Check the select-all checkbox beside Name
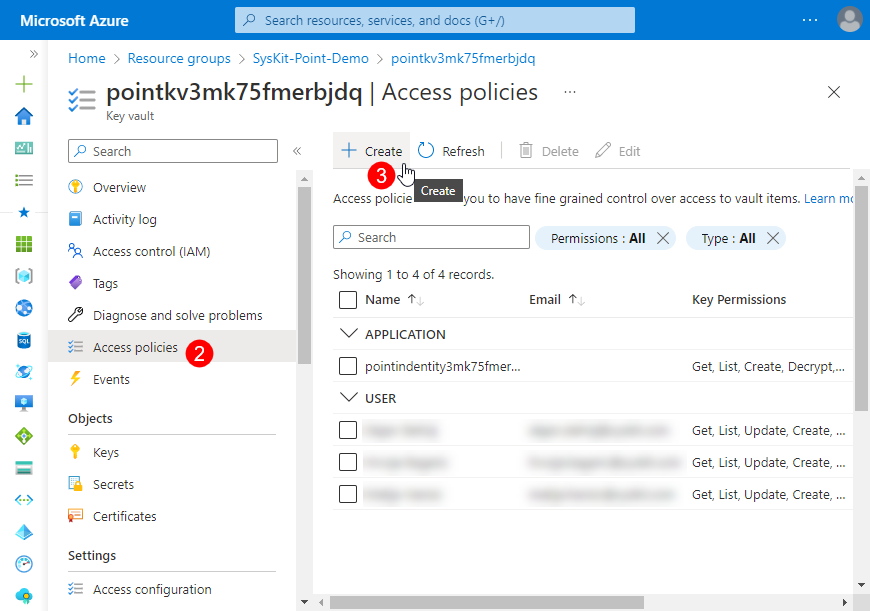Viewport: 870px width, 611px height. point(347,299)
